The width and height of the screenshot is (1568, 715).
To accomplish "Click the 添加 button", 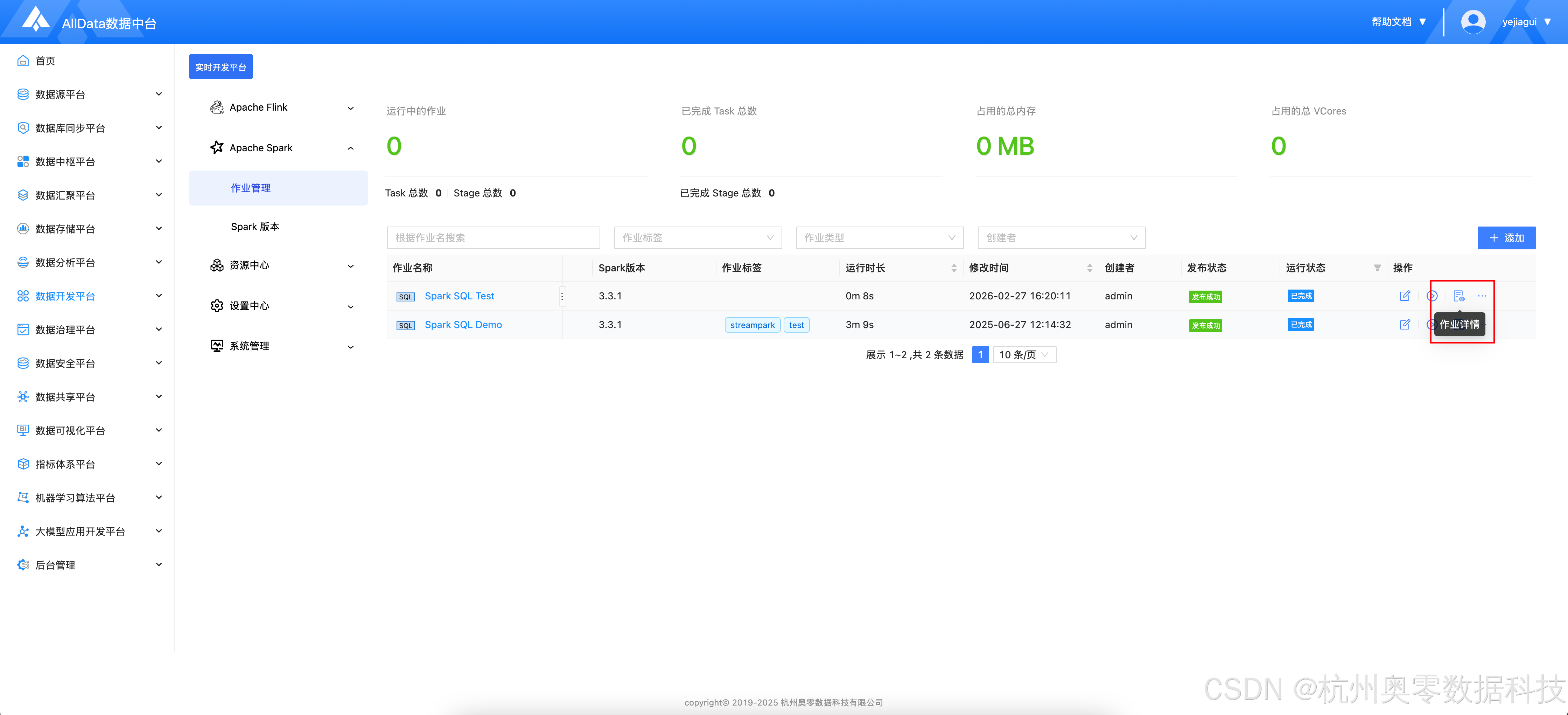I will tap(1506, 237).
